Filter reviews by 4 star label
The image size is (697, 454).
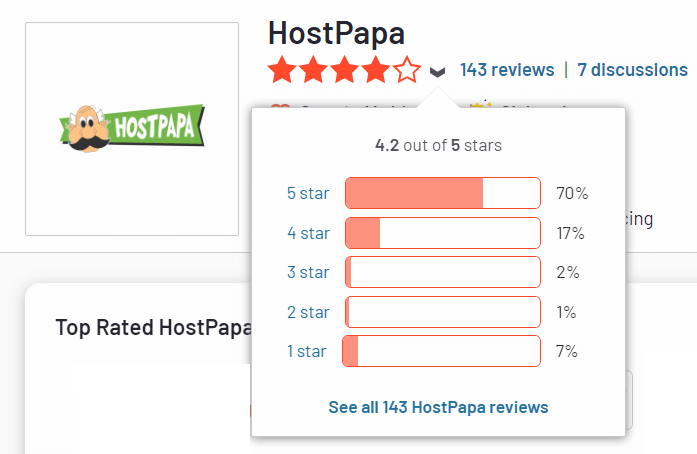pyautogui.click(x=307, y=233)
